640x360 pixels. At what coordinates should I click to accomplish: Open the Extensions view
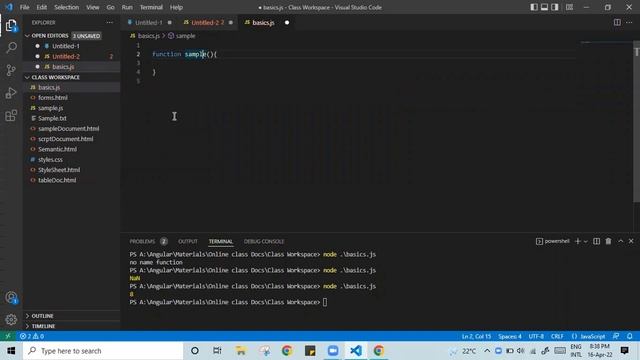pyautogui.click(x=11, y=116)
